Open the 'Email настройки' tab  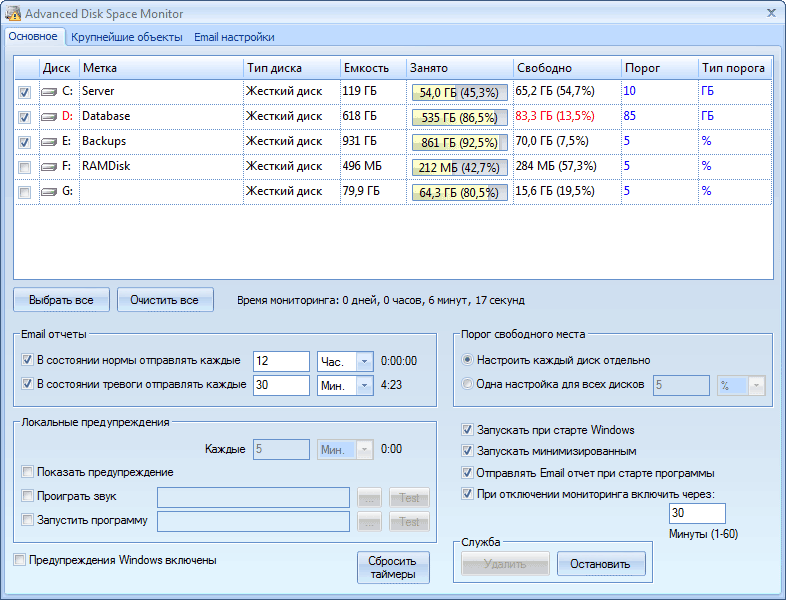pyautogui.click(x=234, y=37)
